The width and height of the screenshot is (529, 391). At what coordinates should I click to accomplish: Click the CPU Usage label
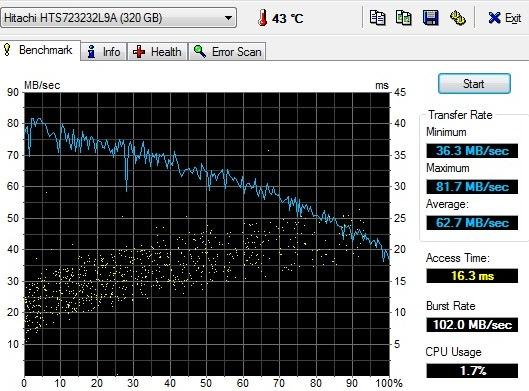click(453, 352)
